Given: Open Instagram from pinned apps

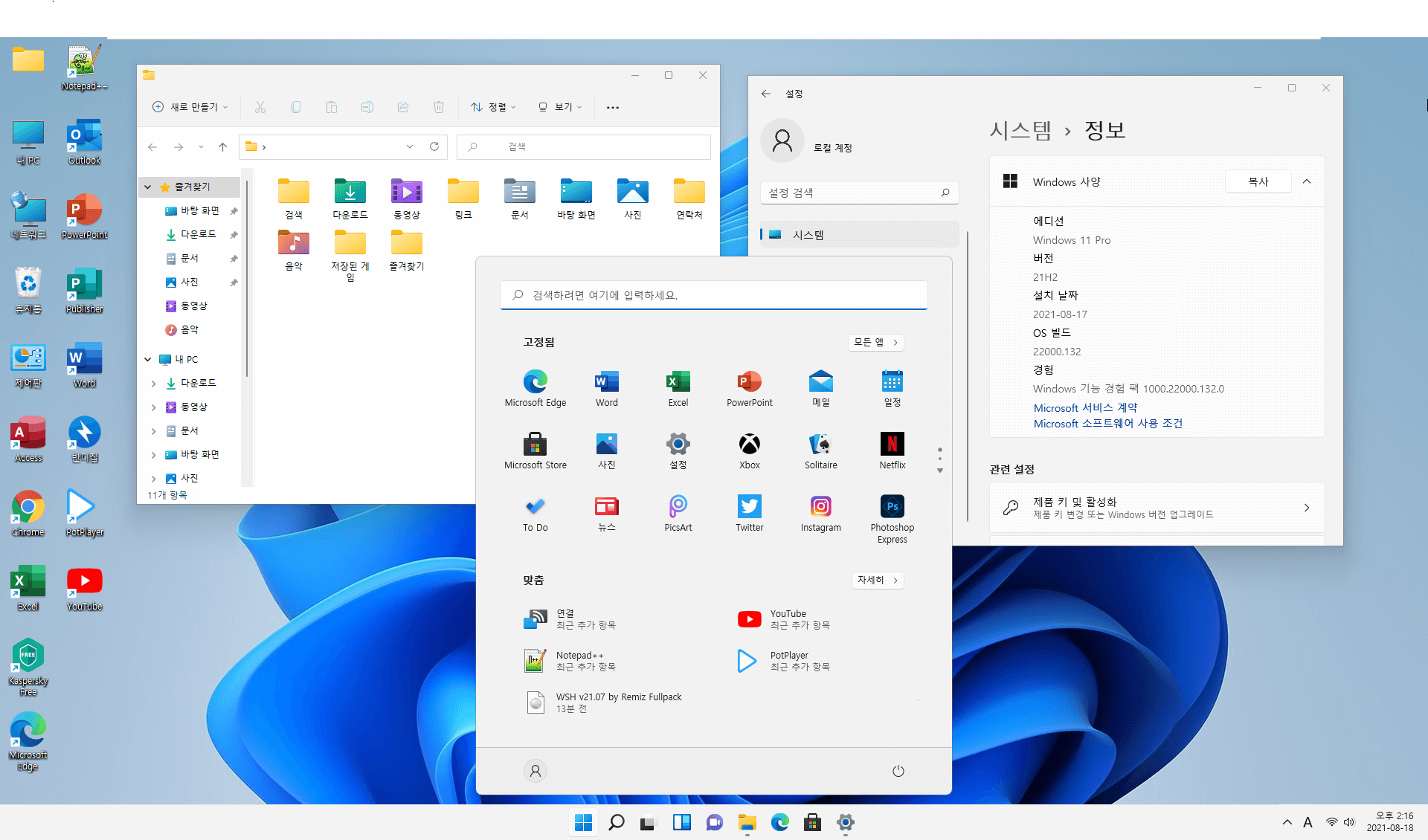Looking at the screenshot, I should (821, 514).
